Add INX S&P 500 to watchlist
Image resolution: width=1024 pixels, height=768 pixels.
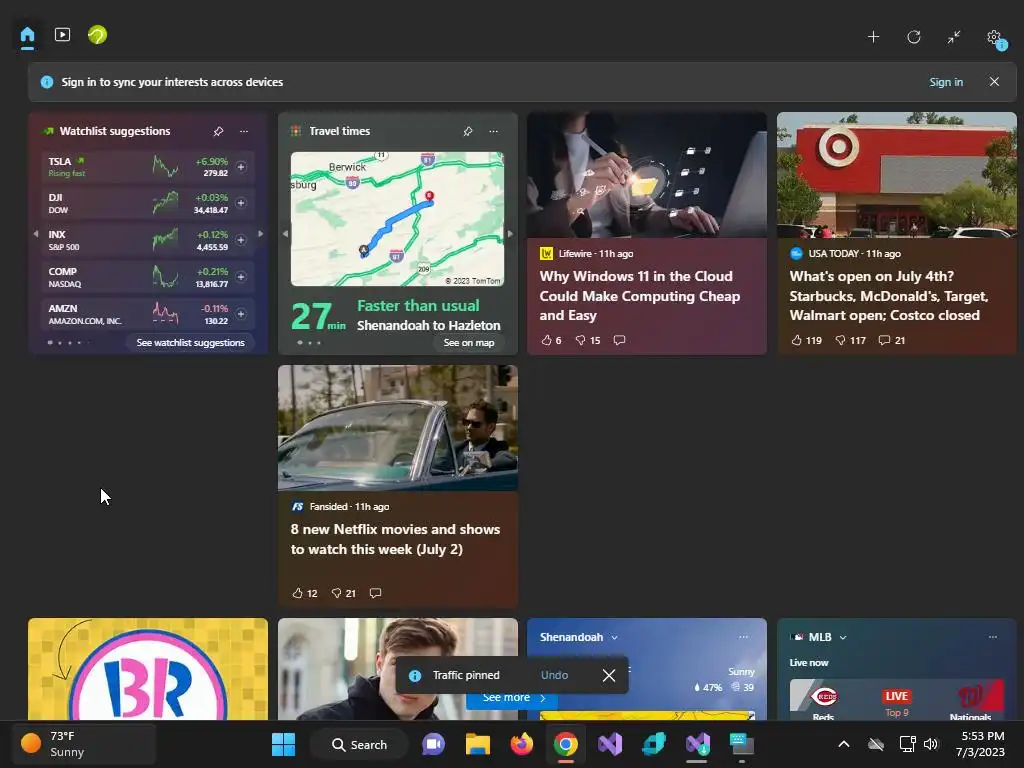pyautogui.click(x=241, y=240)
